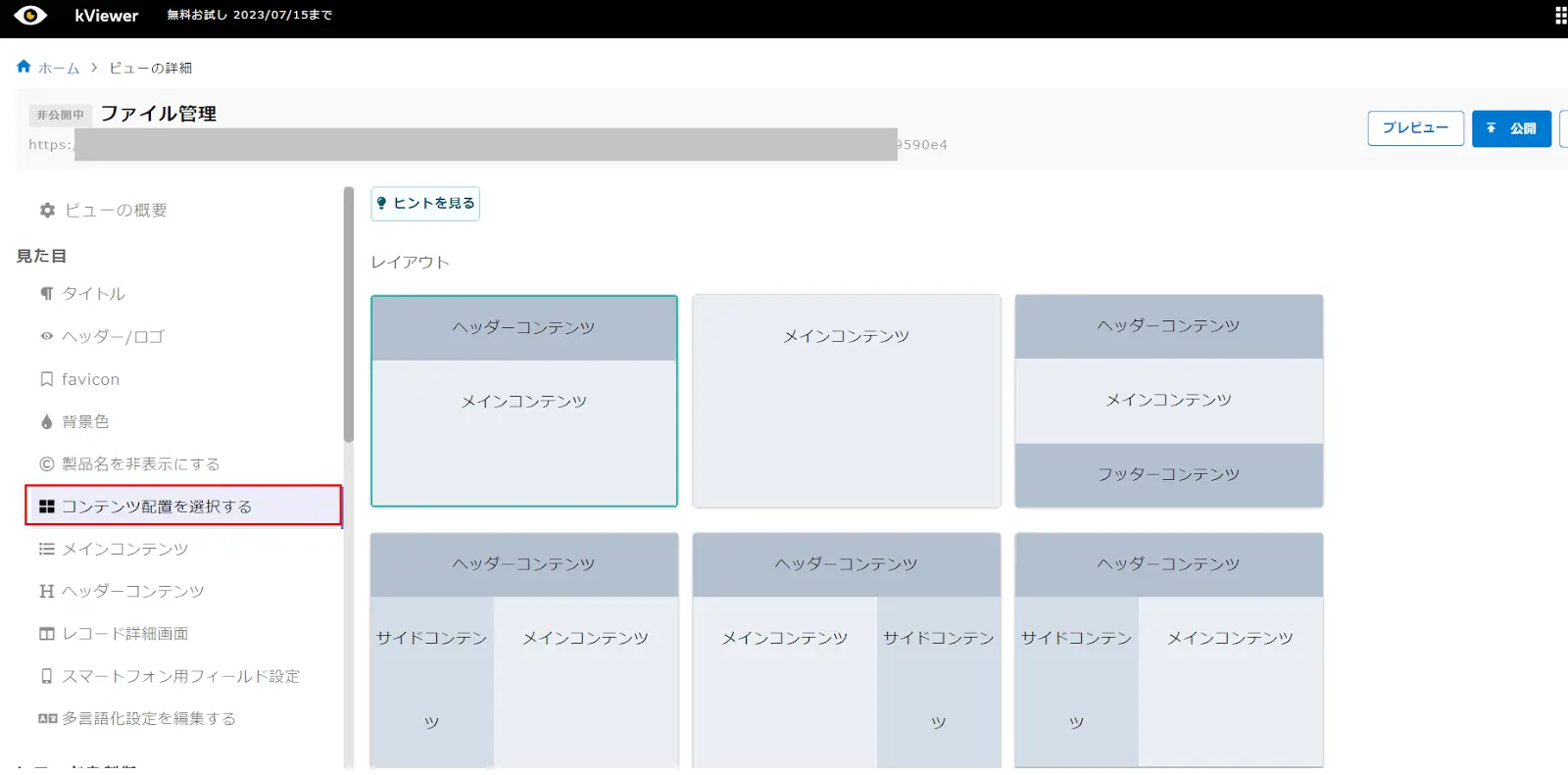Click the gear icon beside ビューの概要
The image size is (1568, 775).
[47, 210]
